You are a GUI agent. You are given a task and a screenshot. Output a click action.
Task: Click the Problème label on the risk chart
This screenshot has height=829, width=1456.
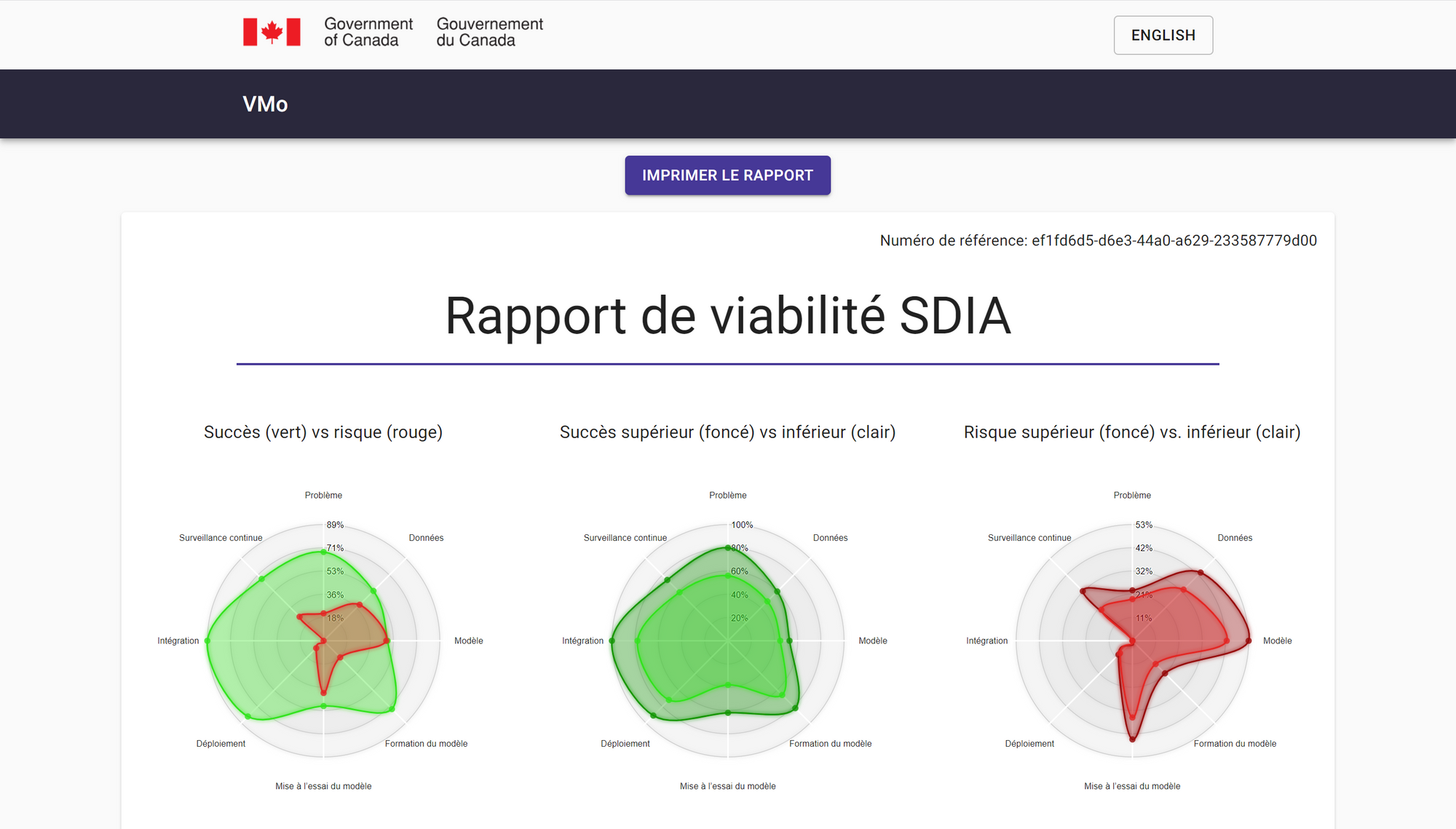[x=1132, y=495]
